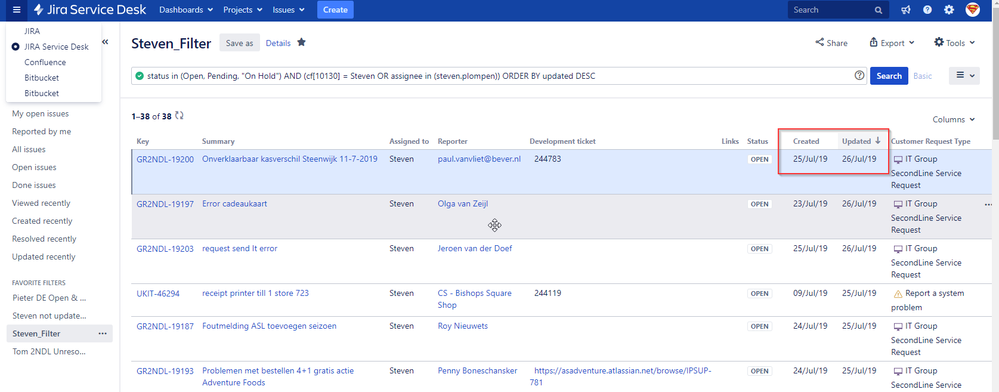The width and height of the screenshot is (999, 392).
Task: Star the Steven_Filter as favorite
Action: [301, 43]
